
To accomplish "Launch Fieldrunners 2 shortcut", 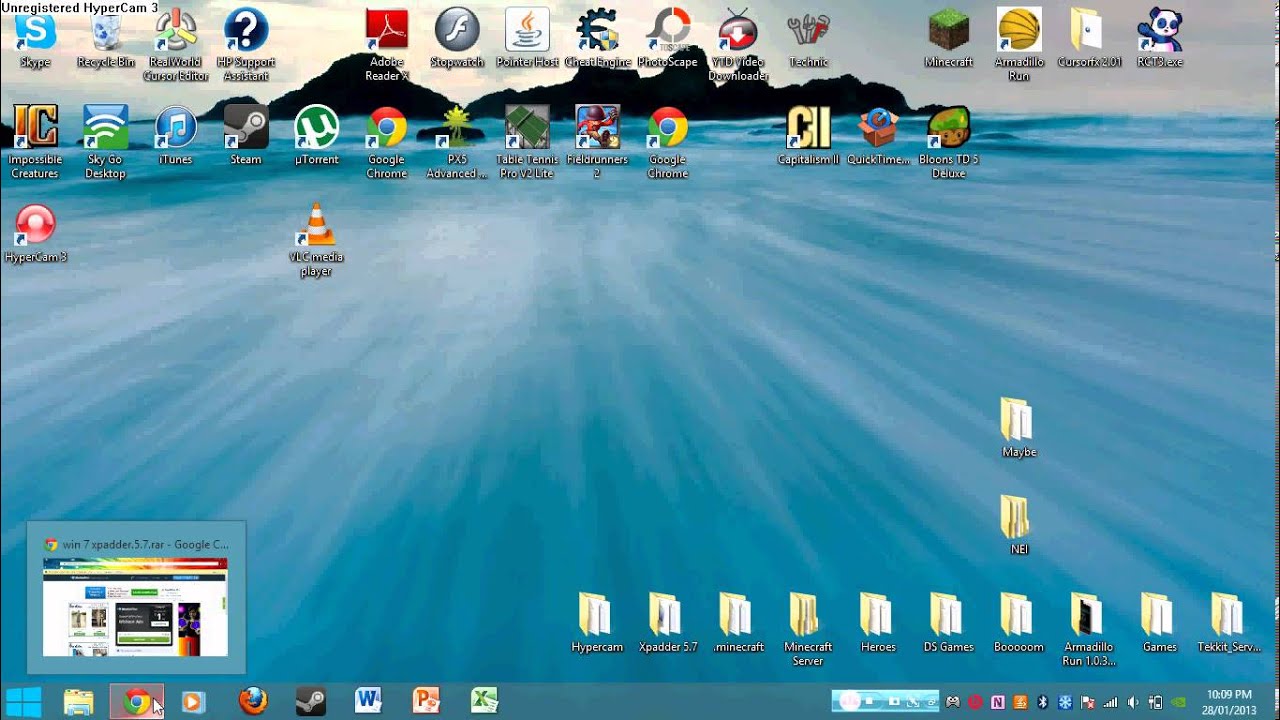I will click(x=597, y=142).
